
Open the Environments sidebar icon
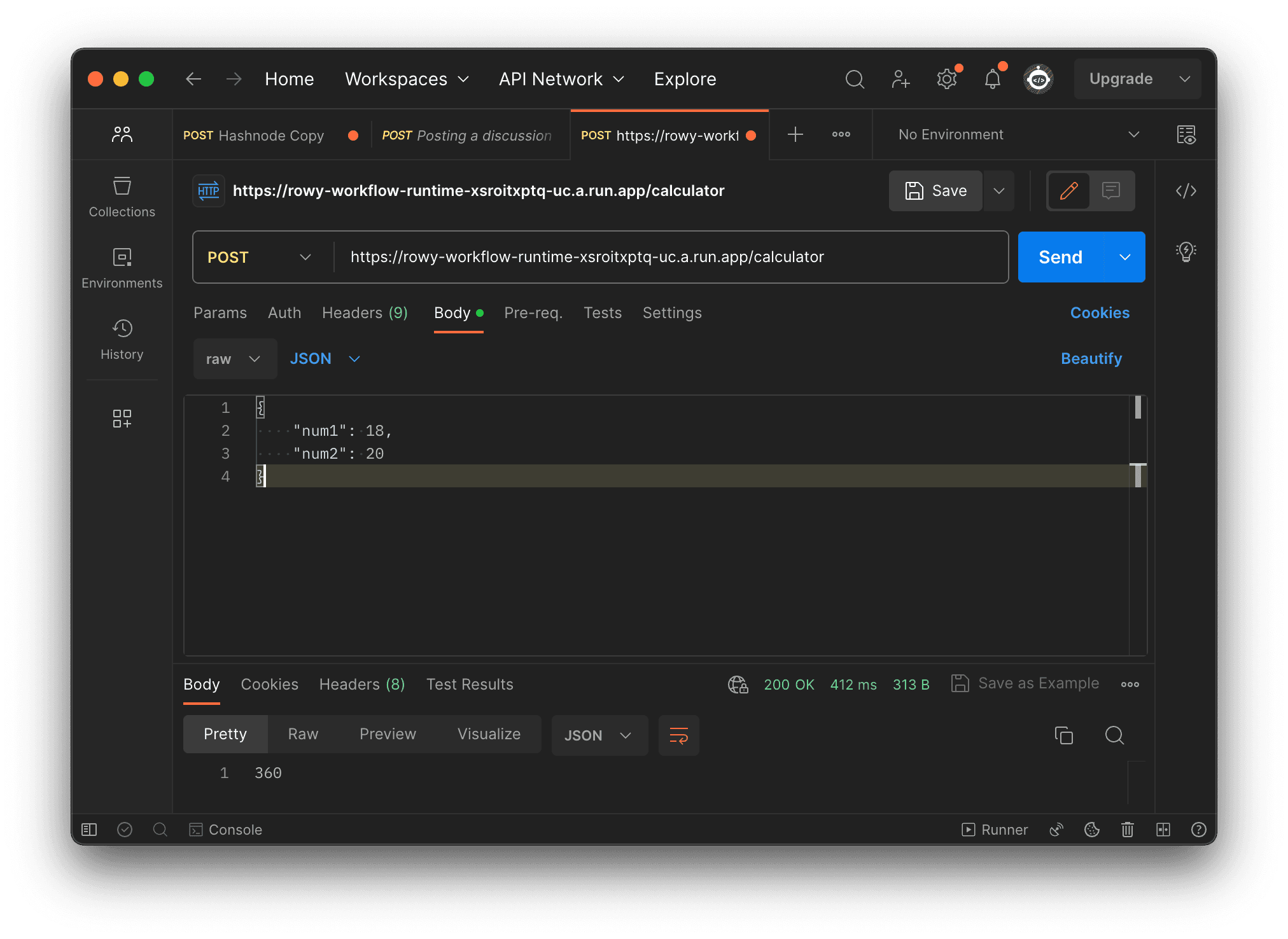[x=122, y=267]
